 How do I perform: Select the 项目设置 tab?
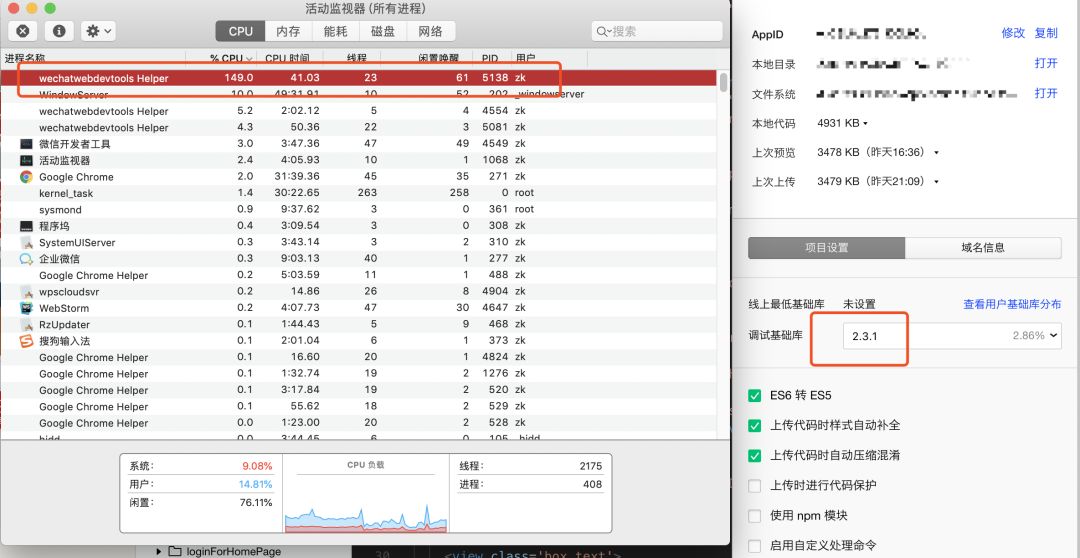pos(827,248)
